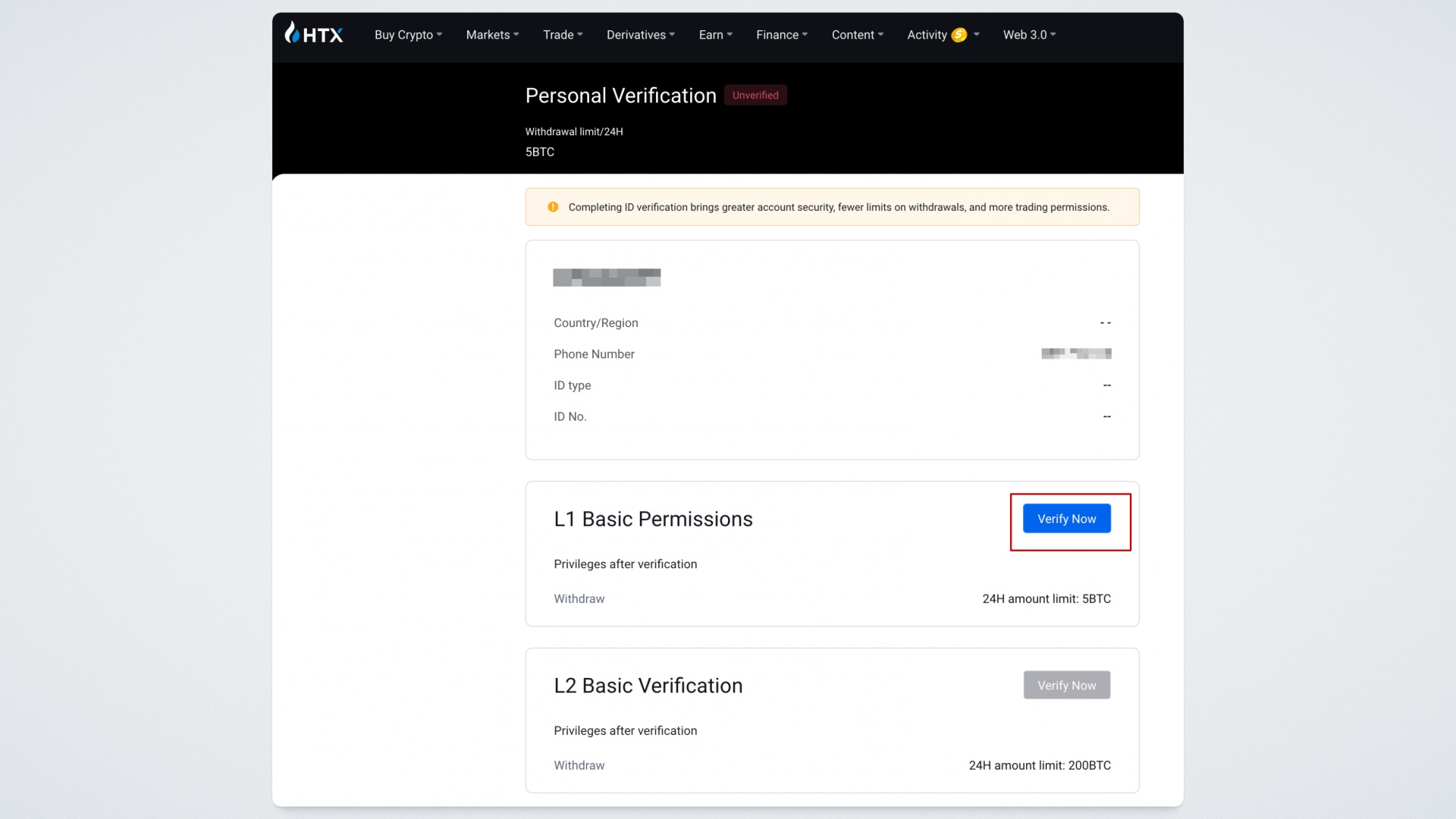This screenshot has width=1456, height=819.
Task: Open the Activity menu
Action: pos(927,35)
